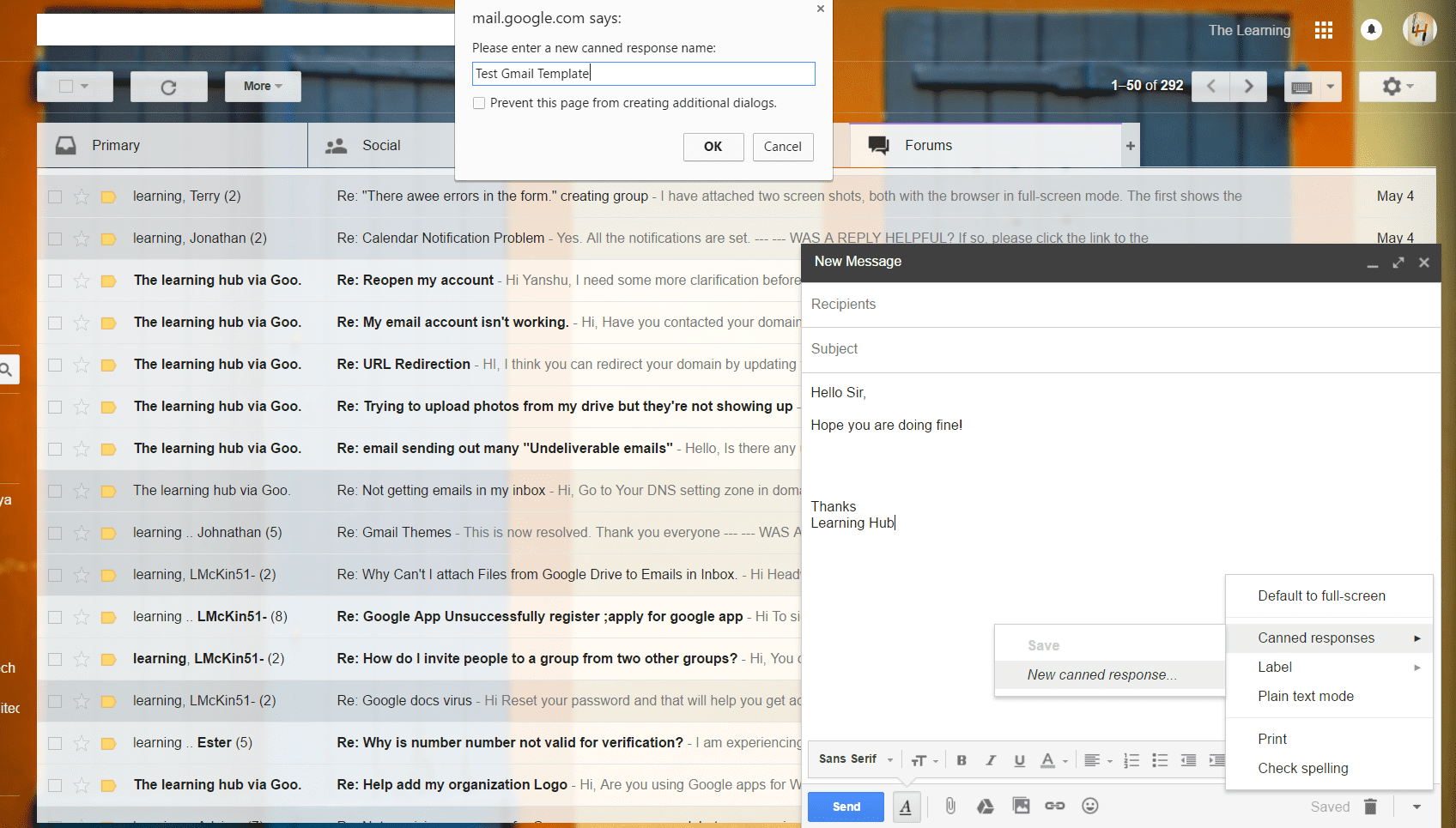Open the Sans Serif font dropdown
Viewport: 1456px width, 828px height.
(x=856, y=759)
